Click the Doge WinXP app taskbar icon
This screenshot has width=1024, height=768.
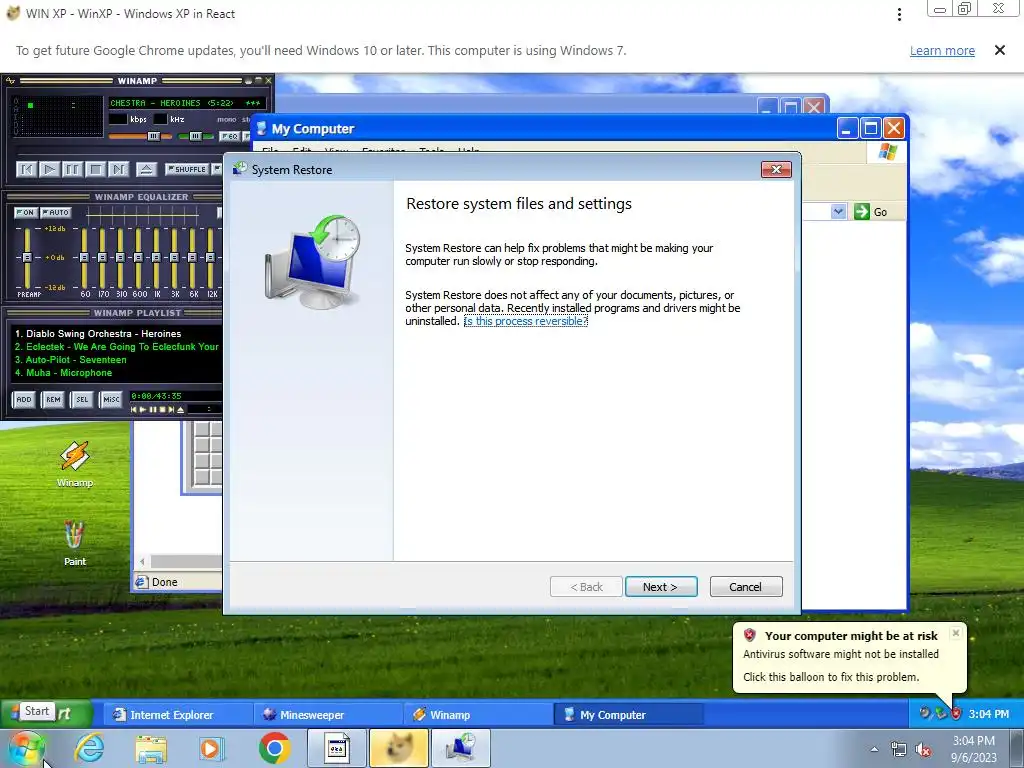tap(399, 748)
